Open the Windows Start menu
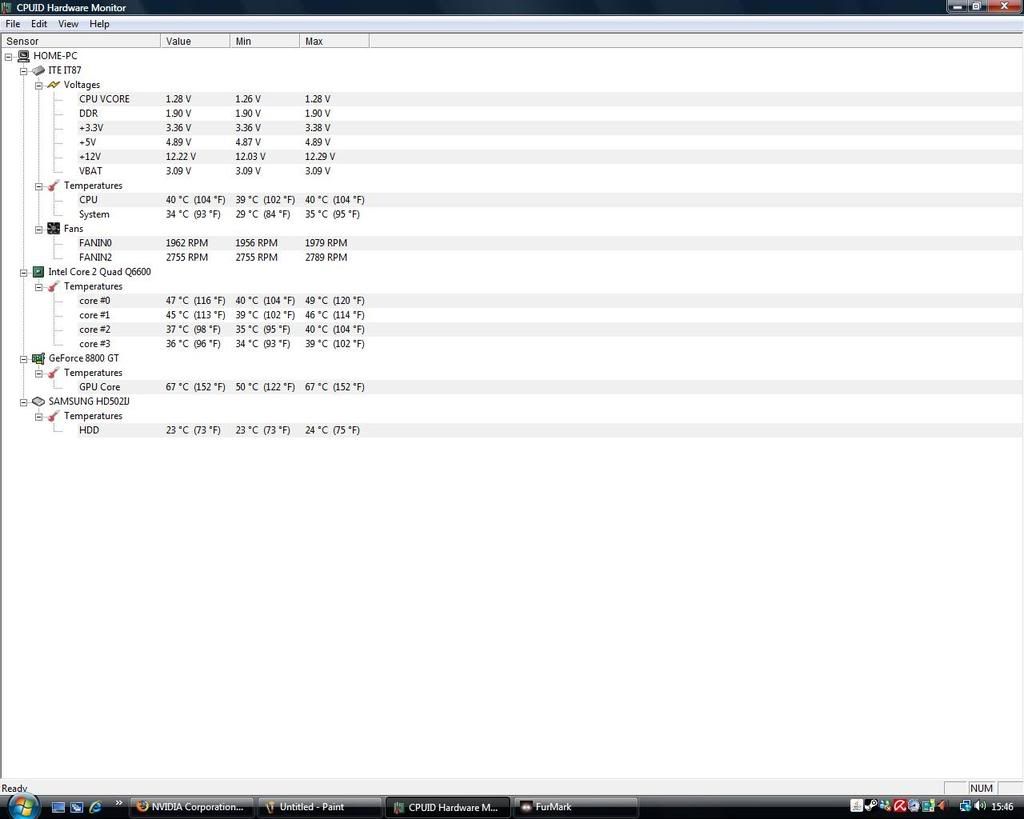The width and height of the screenshot is (1024, 819). pyautogui.click(x=22, y=806)
